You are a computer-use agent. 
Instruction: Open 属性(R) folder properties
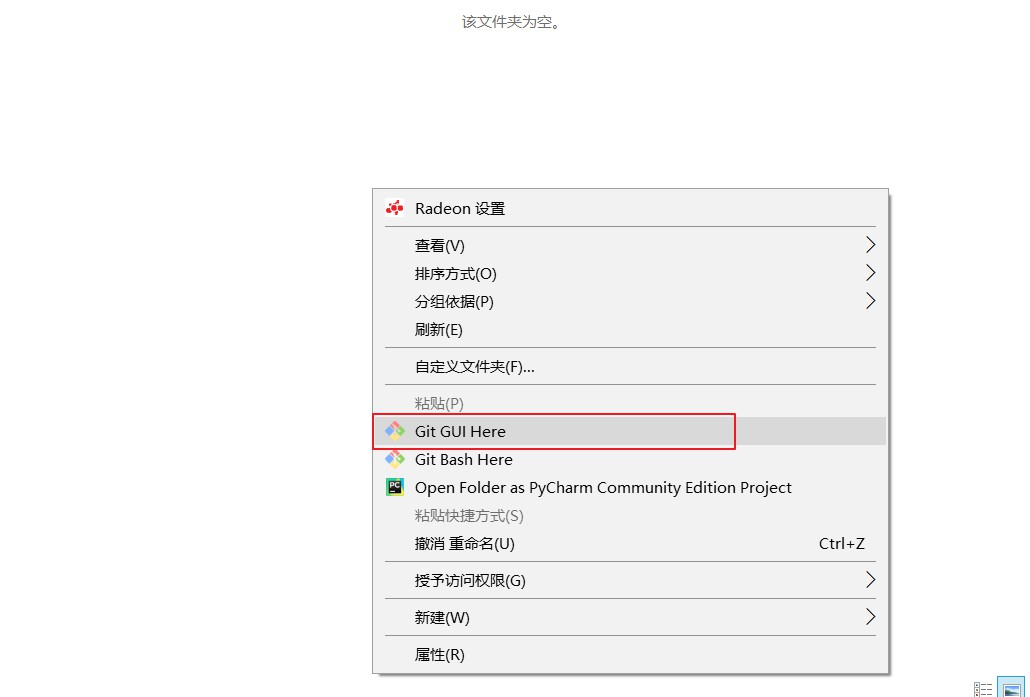point(440,655)
